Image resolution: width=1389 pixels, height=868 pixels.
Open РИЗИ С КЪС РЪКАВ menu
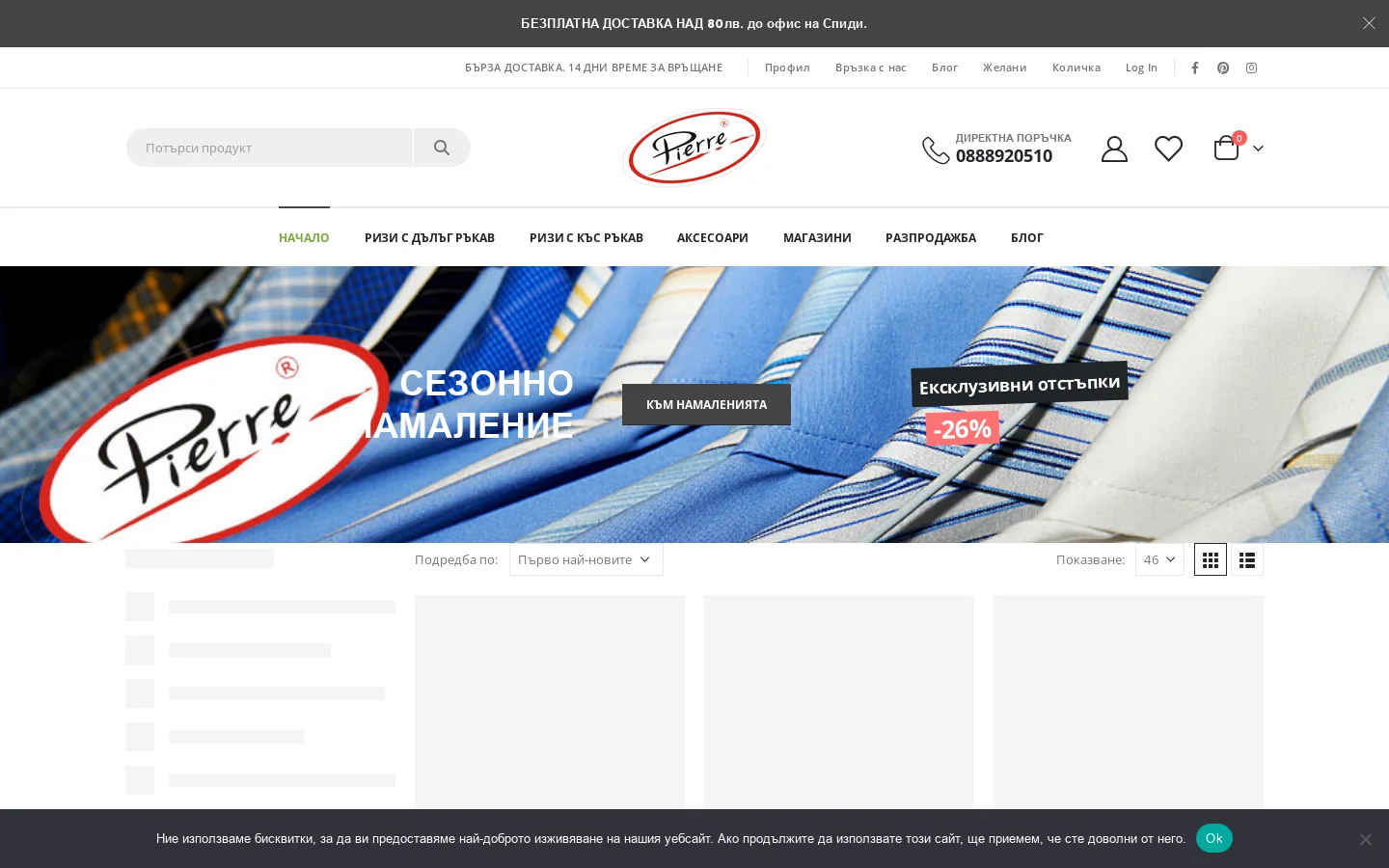[586, 237]
